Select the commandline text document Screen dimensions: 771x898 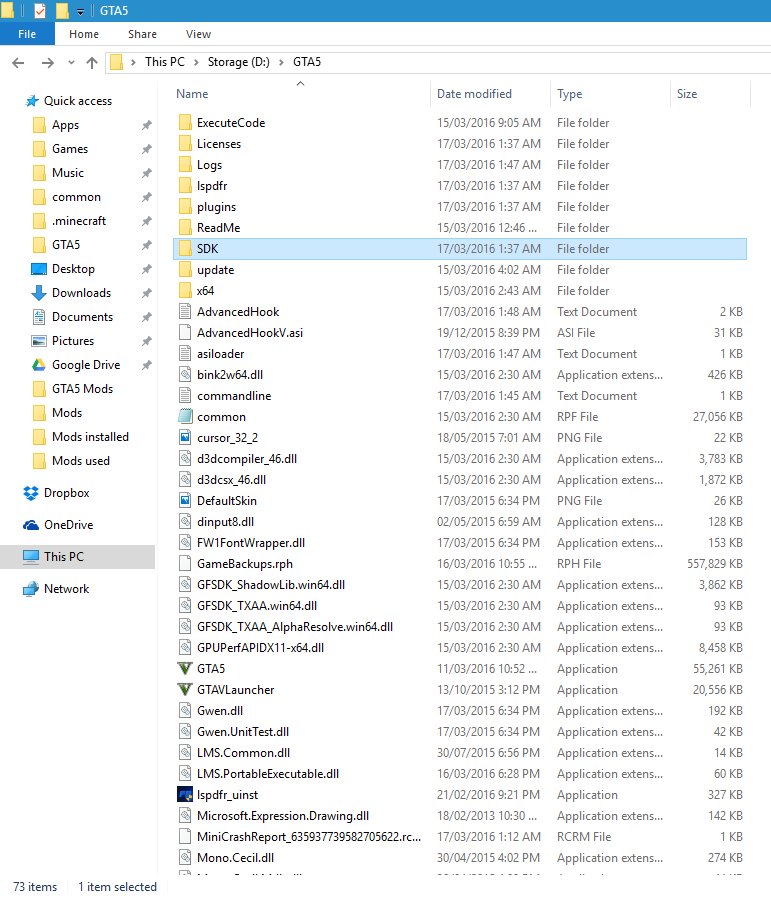pos(459,396)
